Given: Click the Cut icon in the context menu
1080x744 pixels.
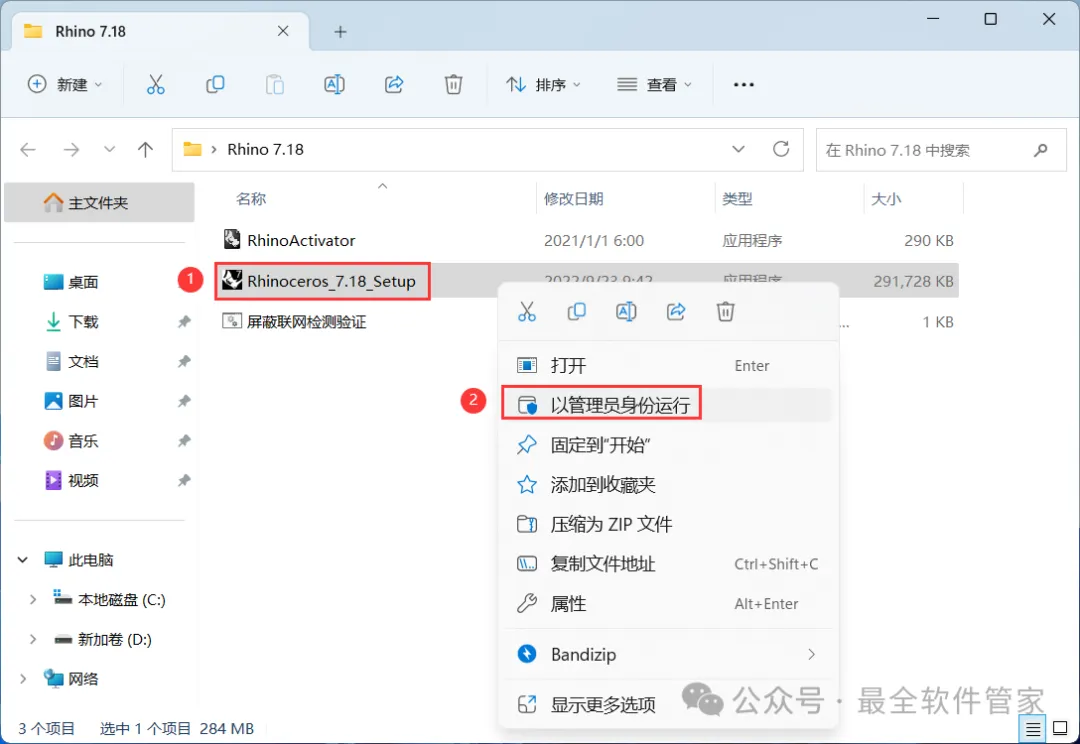Looking at the screenshot, I should coord(527,312).
